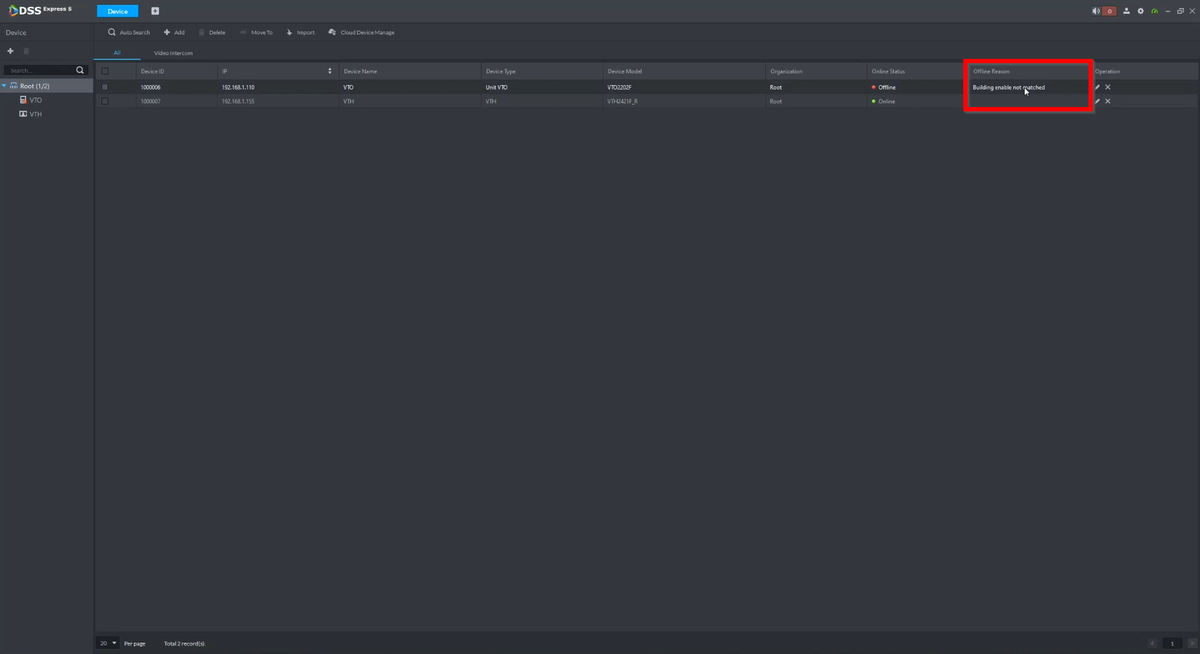Add a new tab with plus icon
Viewport: 1200px width, 654px height.
pyautogui.click(x=155, y=11)
